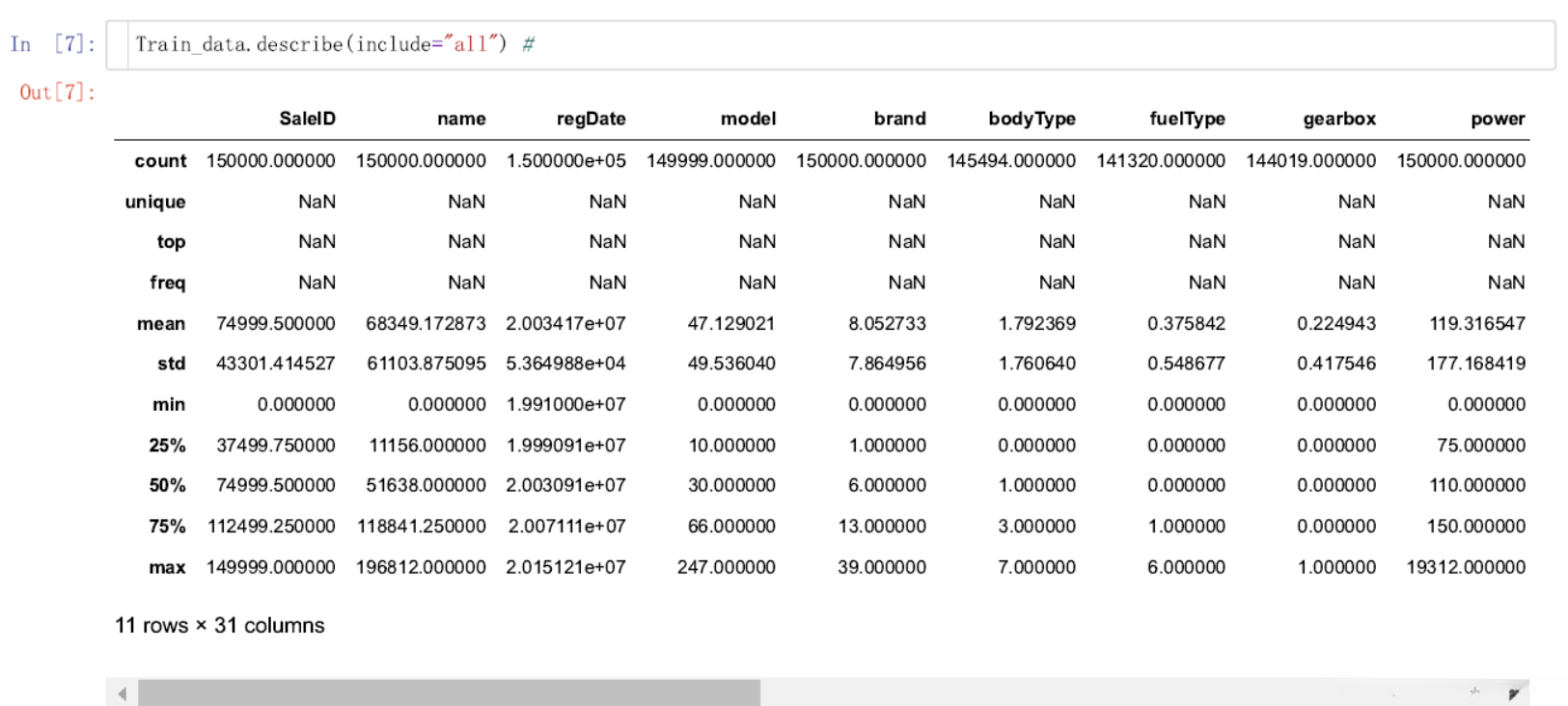The width and height of the screenshot is (1568, 706).
Task: Select the gearbox column header
Action: 1338,119
